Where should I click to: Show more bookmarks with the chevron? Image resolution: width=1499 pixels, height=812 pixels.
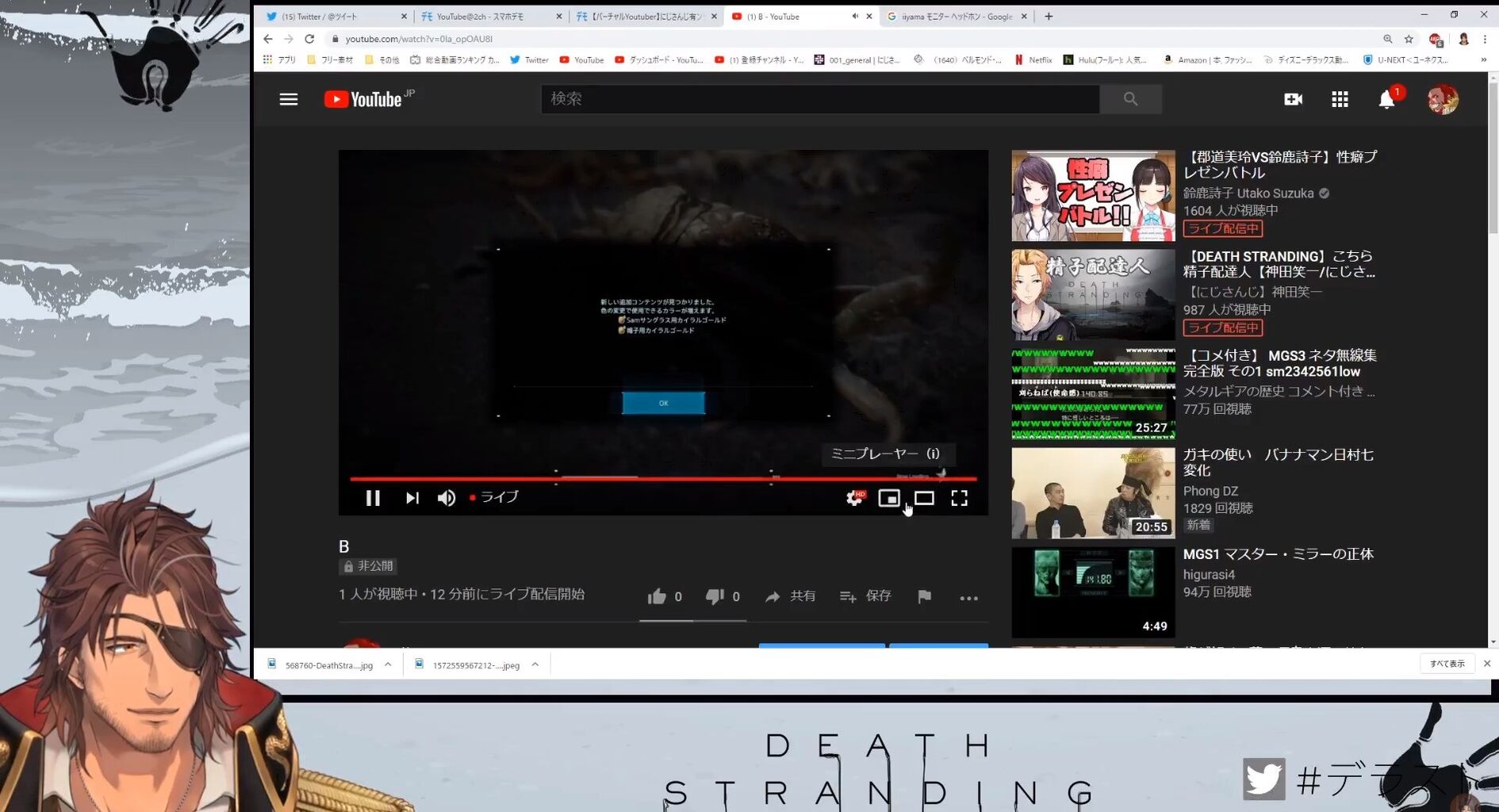coord(1483,59)
